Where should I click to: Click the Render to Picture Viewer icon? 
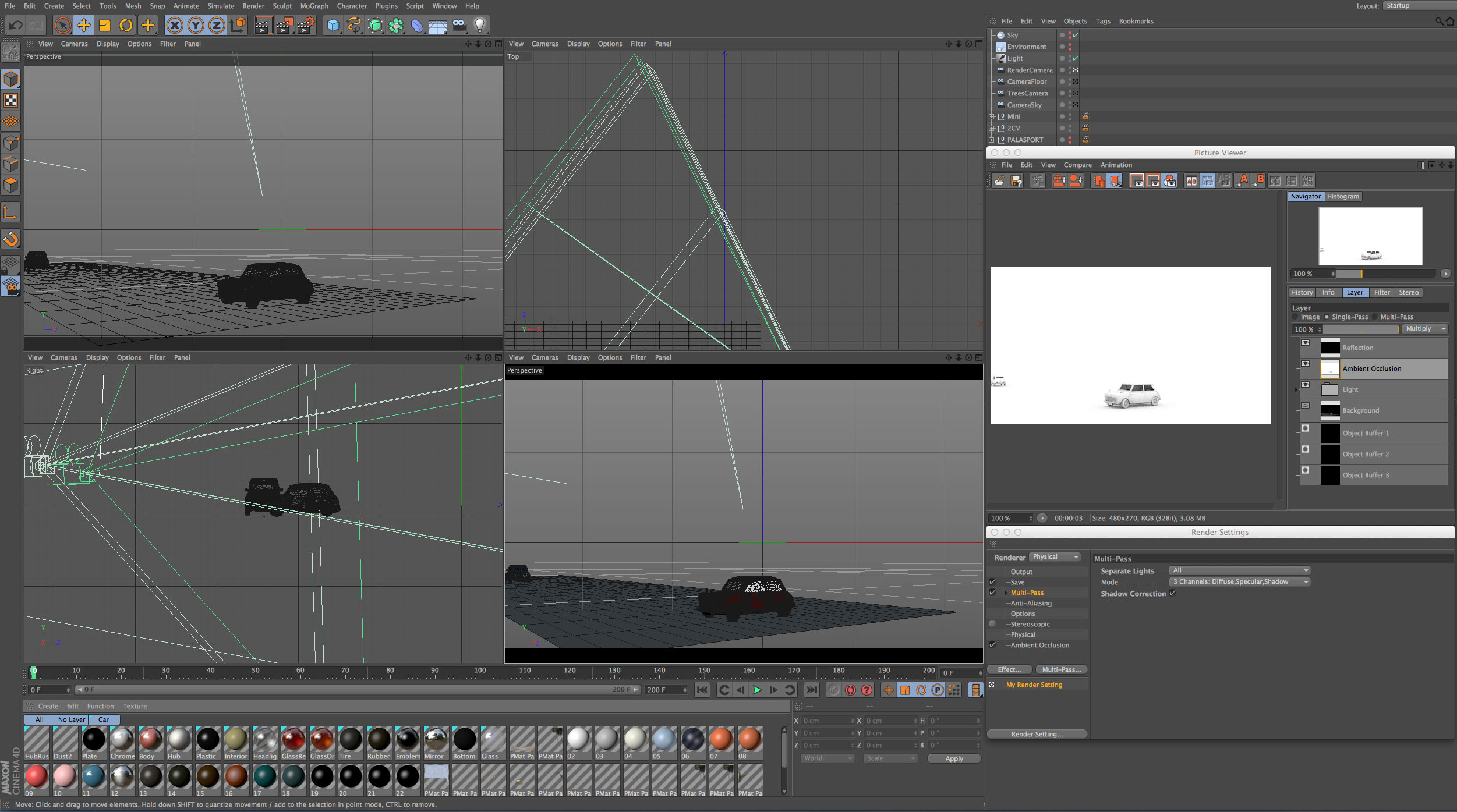click(x=284, y=25)
